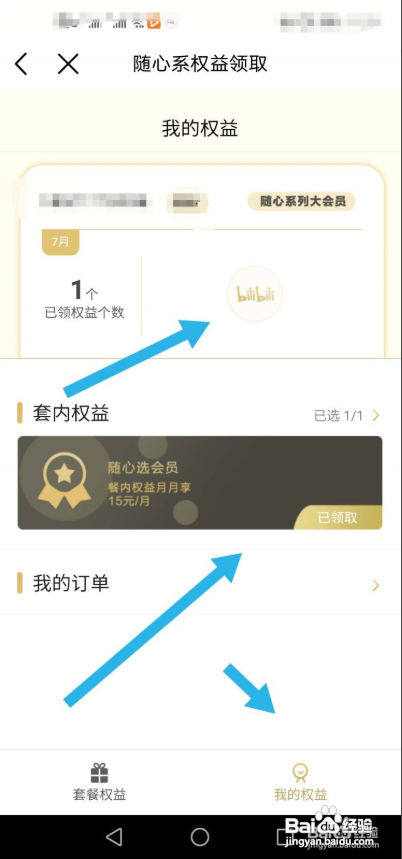Tap Android back navigation triangle
This screenshot has width=402, height=859.
pos(114,837)
